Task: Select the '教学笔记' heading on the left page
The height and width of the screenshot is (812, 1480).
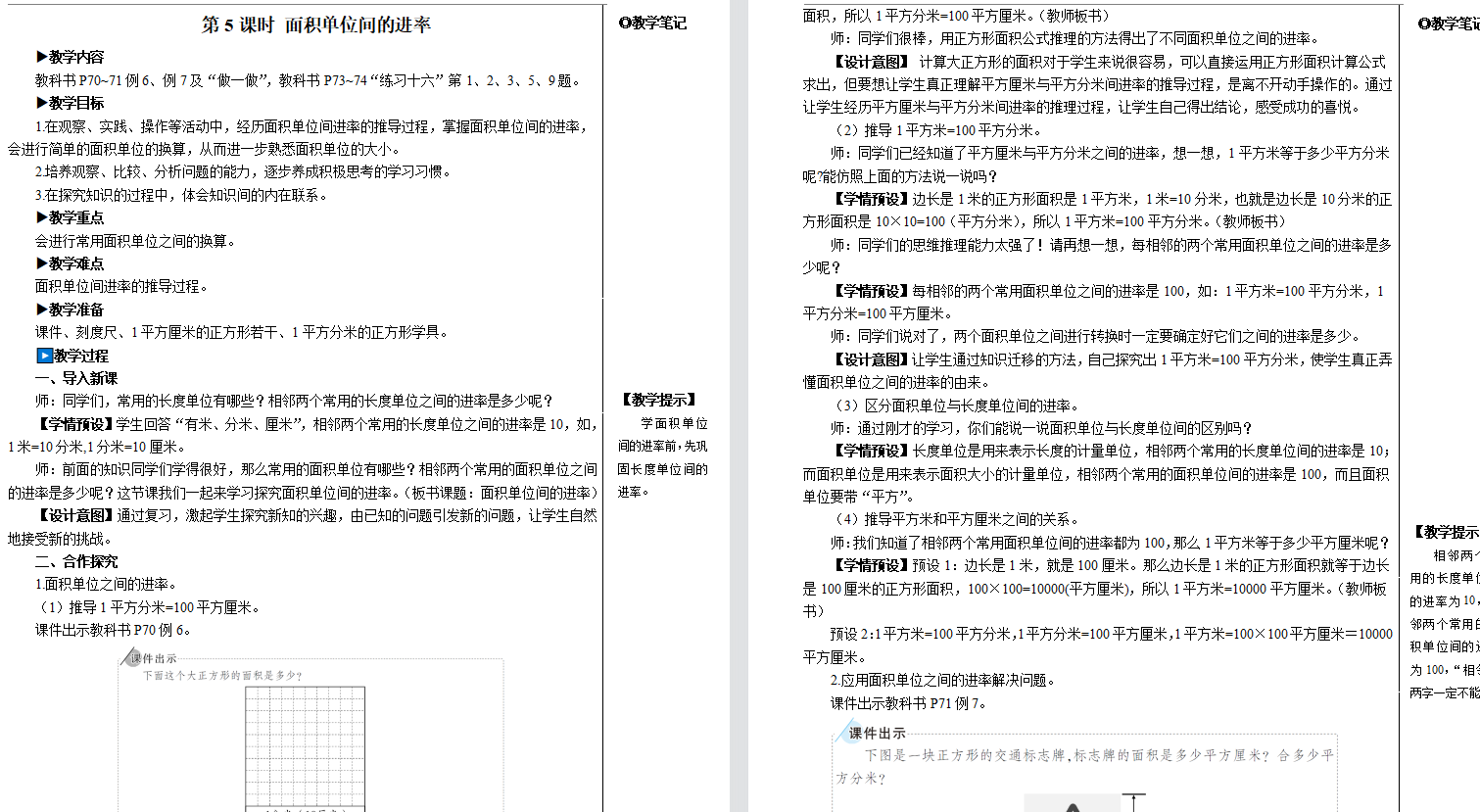Action: (x=653, y=23)
